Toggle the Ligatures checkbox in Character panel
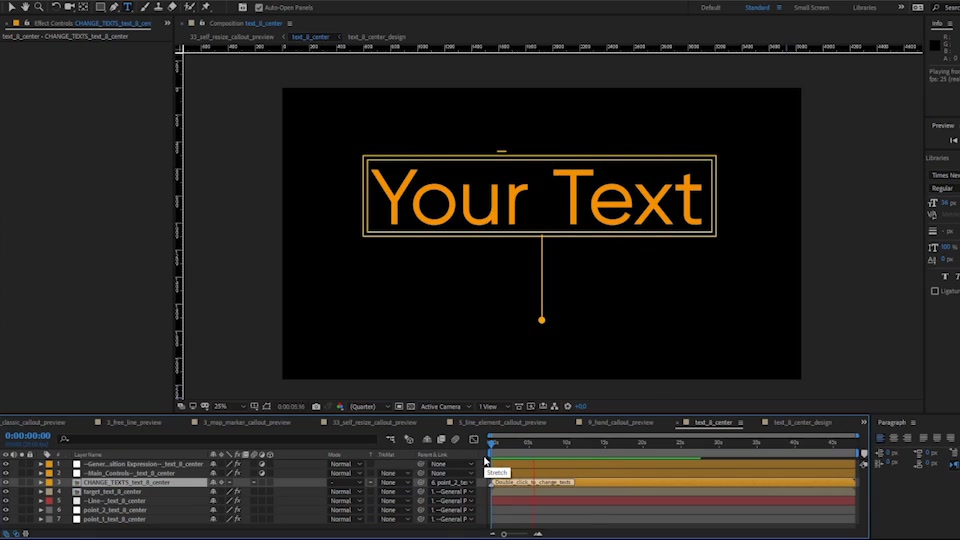This screenshot has height=540, width=960. click(934, 291)
